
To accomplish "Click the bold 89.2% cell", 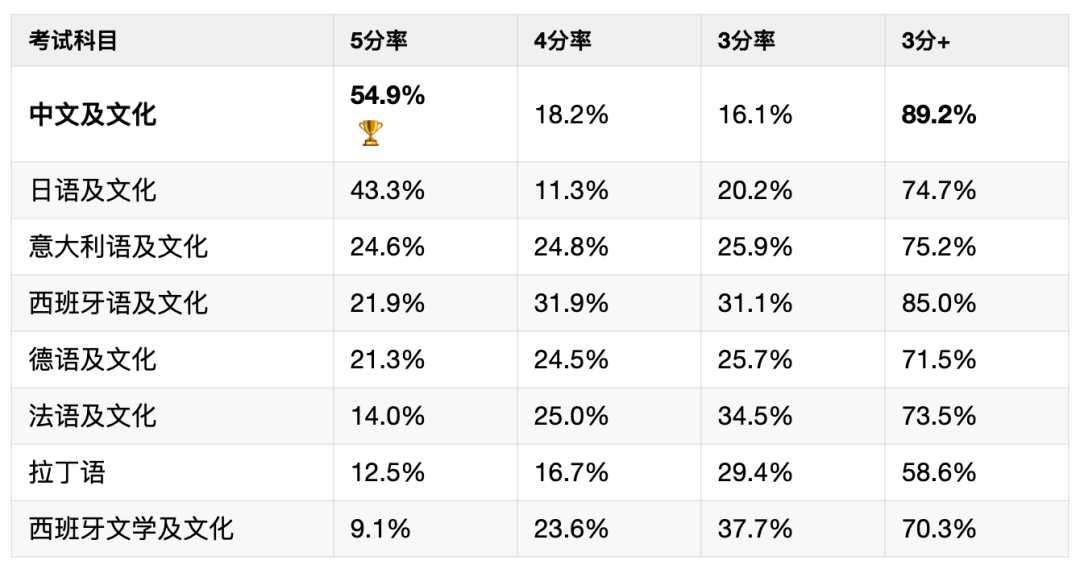I will tap(939, 115).
